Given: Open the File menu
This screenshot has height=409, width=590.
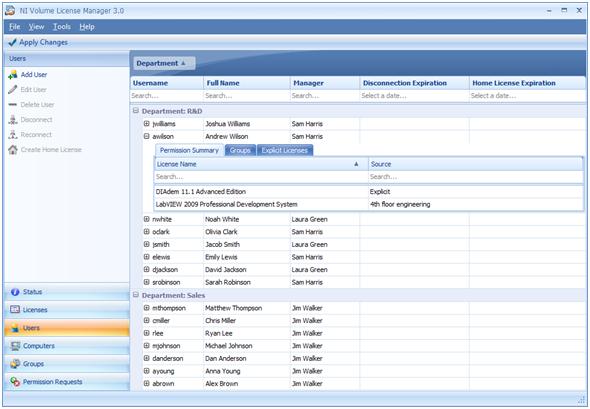Looking at the screenshot, I should click(x=15, y=27).
